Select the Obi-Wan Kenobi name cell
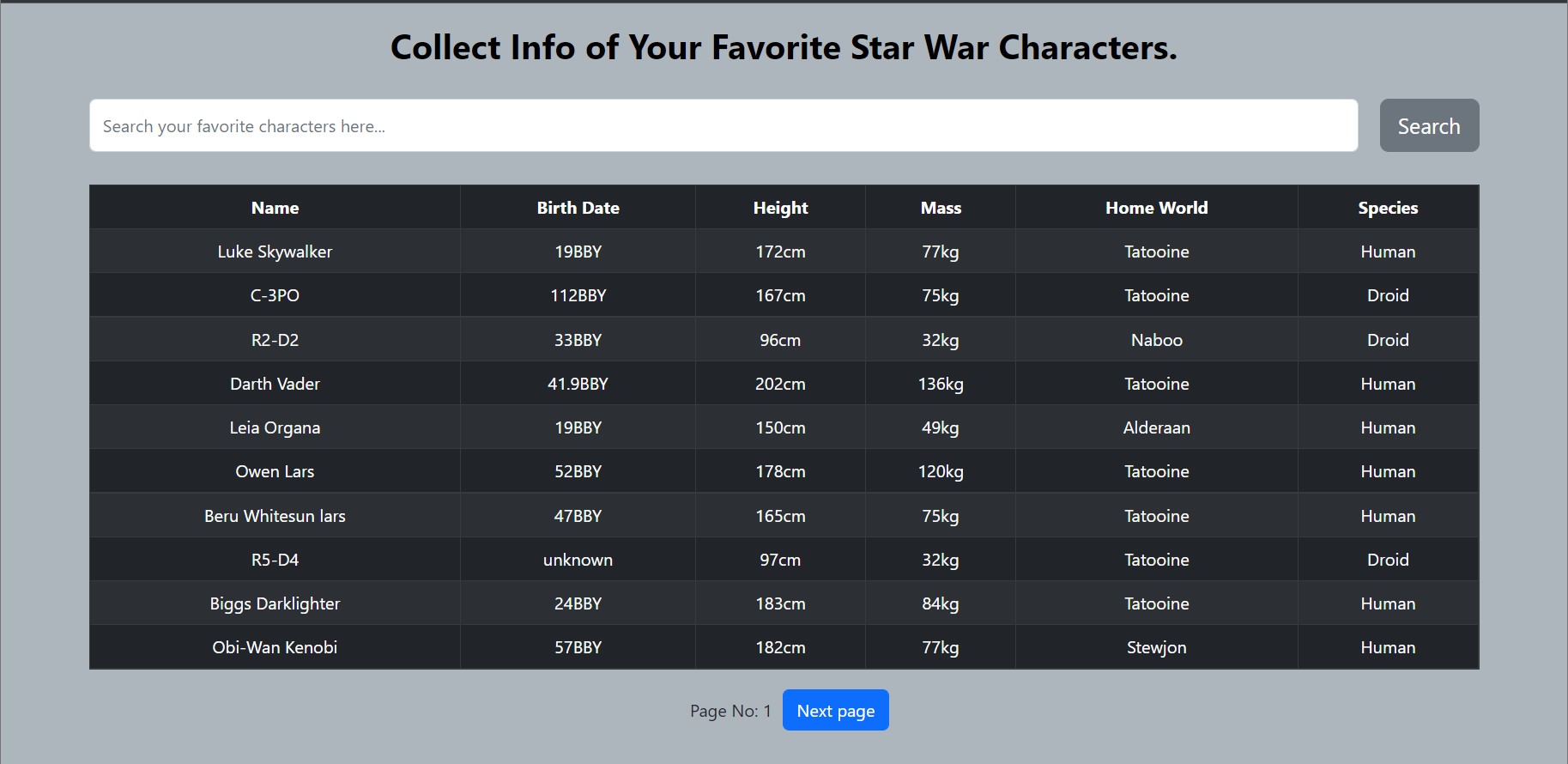1568x764 pixels. 275,647
